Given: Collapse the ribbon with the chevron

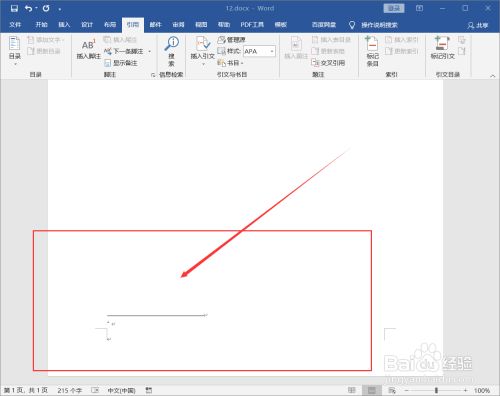Looking at the screenshot, I should [x=493, y=76].
